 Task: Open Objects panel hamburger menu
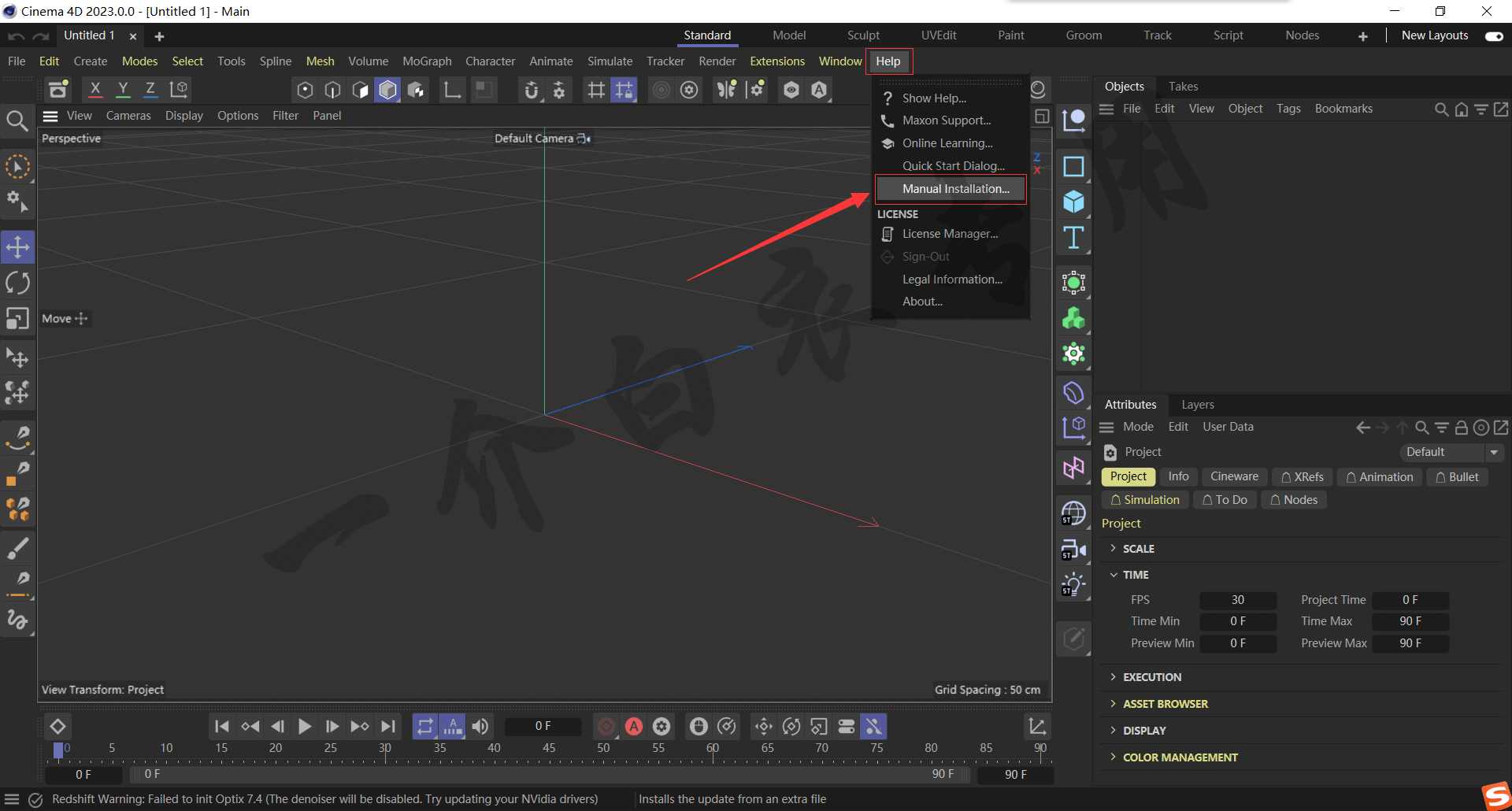coord(1106,109)
